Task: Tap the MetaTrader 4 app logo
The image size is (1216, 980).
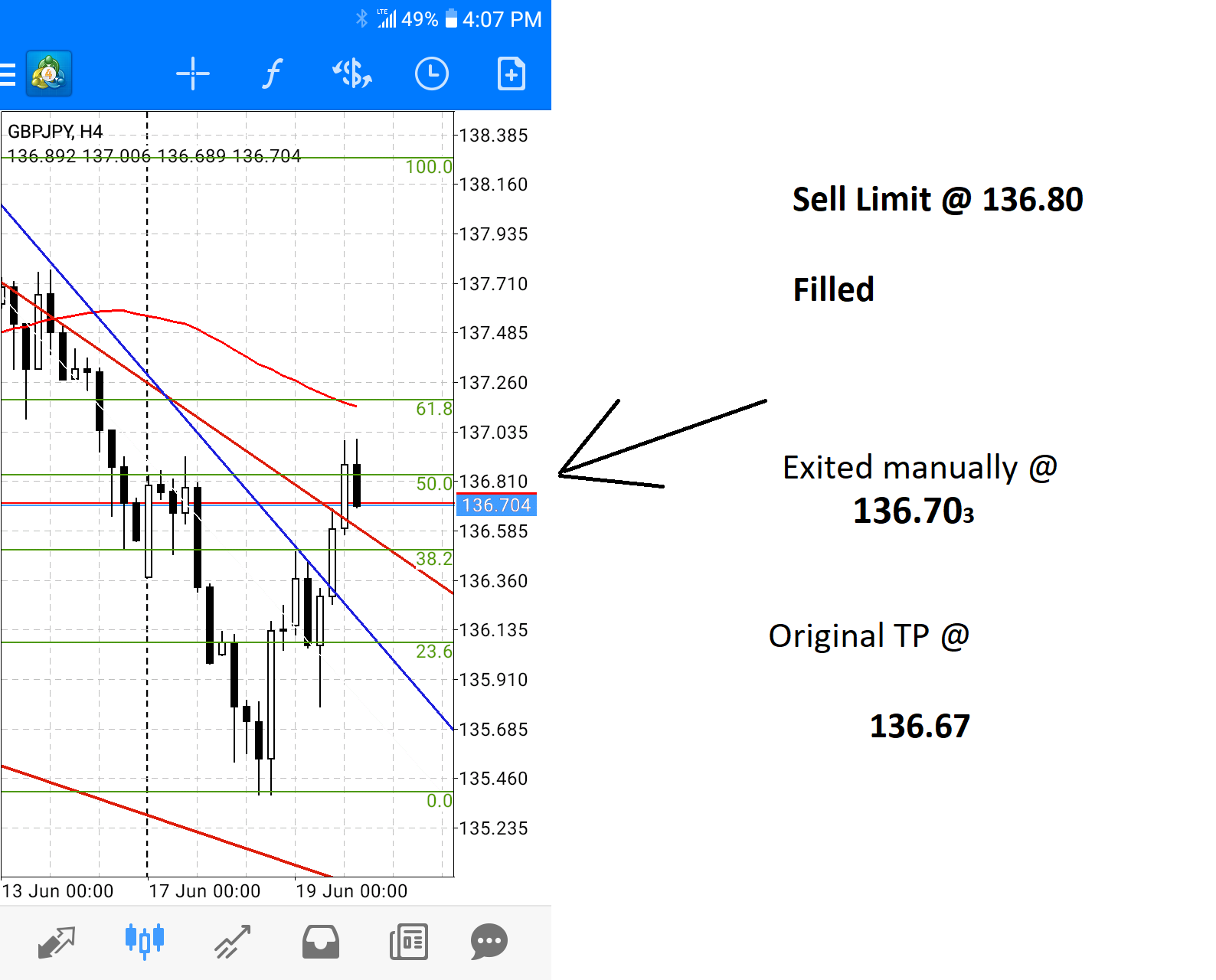Action: pos(49,74)
